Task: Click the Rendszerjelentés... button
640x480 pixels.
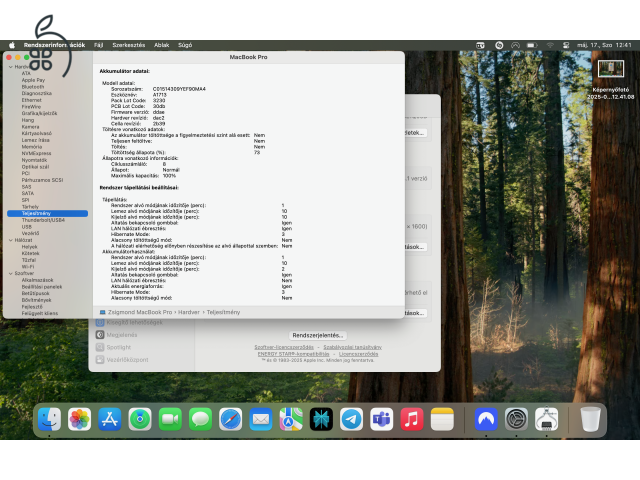Action: [318, 336]
